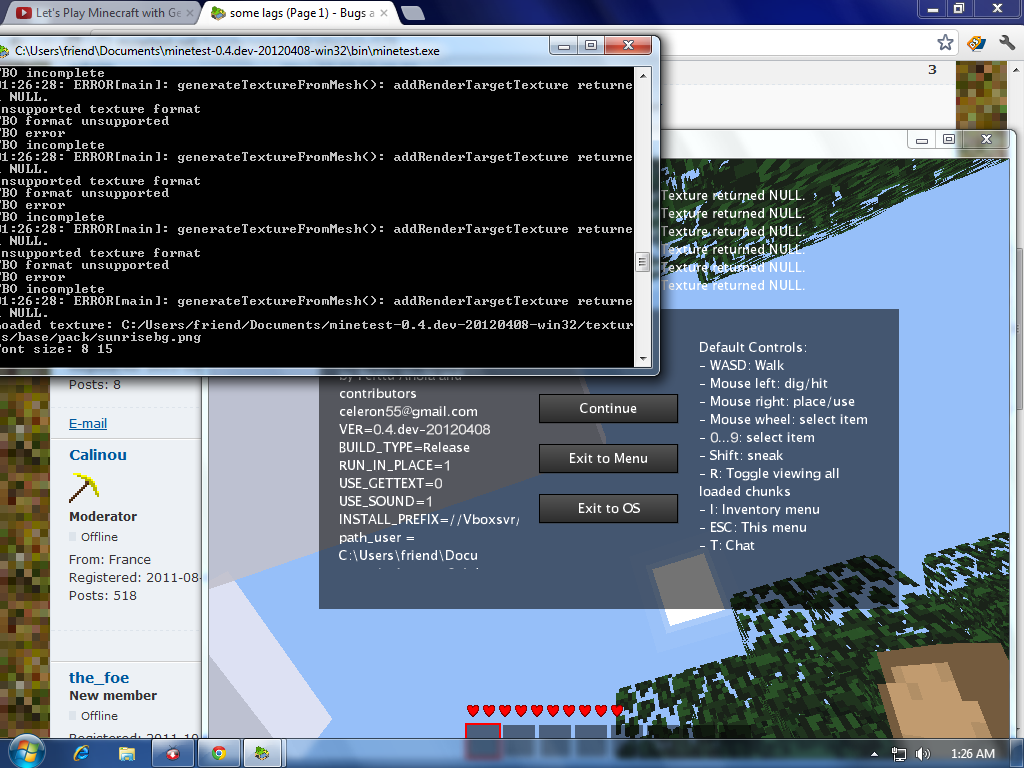Screen dimensions: 1024x768
Task: Visit Calinou's forum profile link
Action: click(98, 455)
